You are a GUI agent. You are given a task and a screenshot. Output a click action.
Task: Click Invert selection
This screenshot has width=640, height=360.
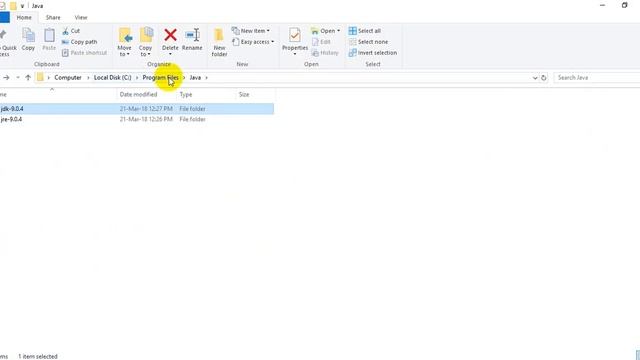click(x=373, y=53)
